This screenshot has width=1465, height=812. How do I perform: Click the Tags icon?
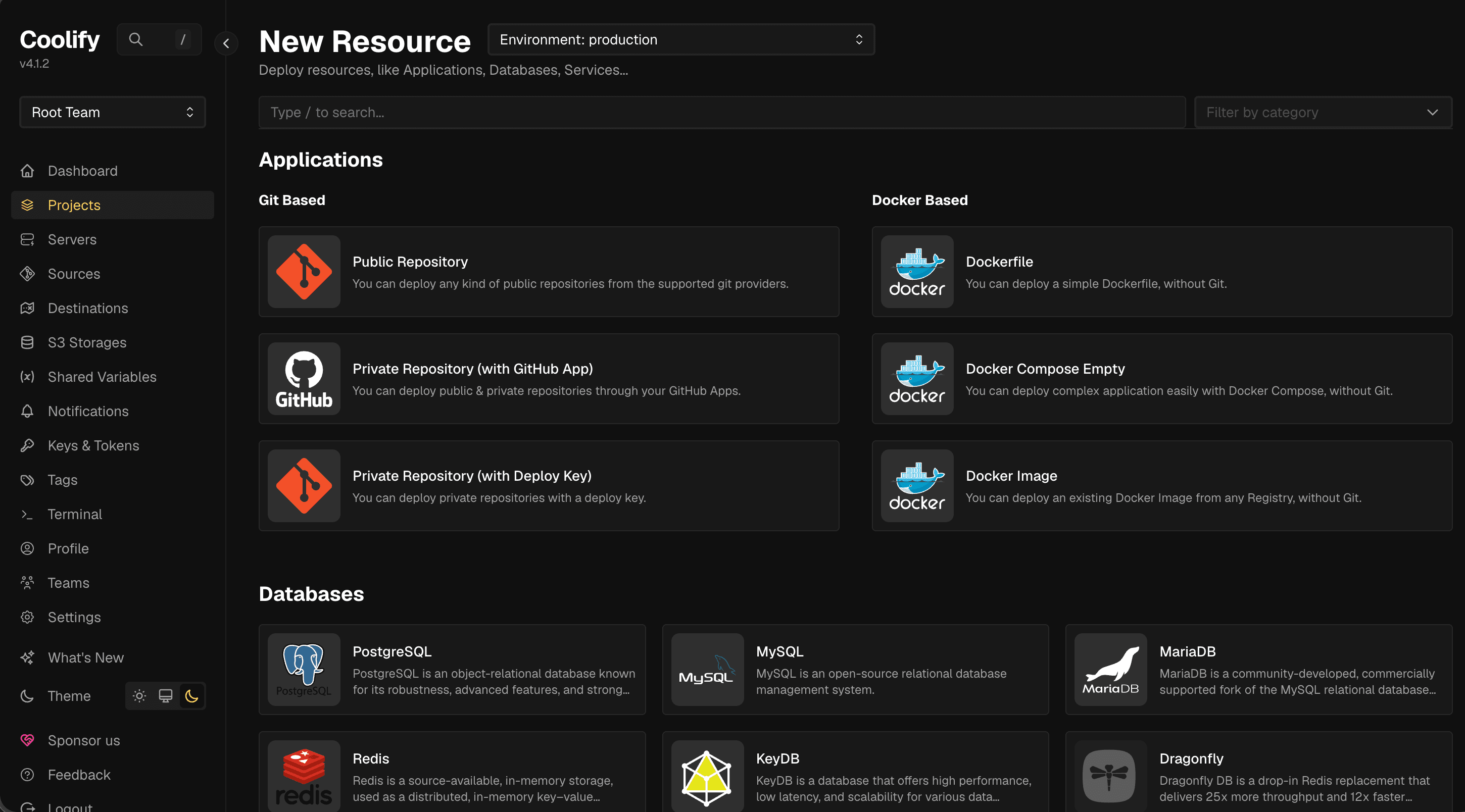27,479
